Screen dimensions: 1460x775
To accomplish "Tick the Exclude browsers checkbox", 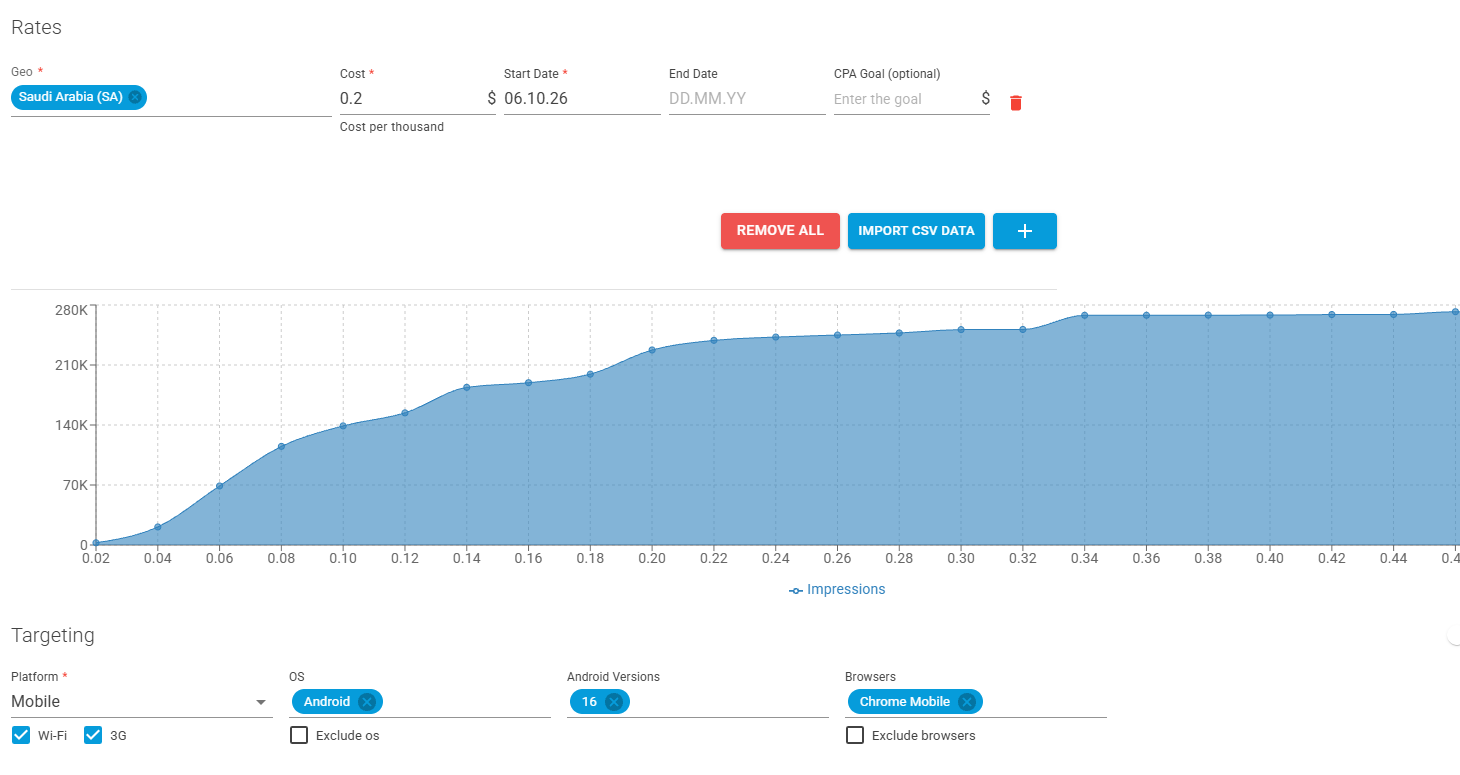I will (x=855, y=735).
